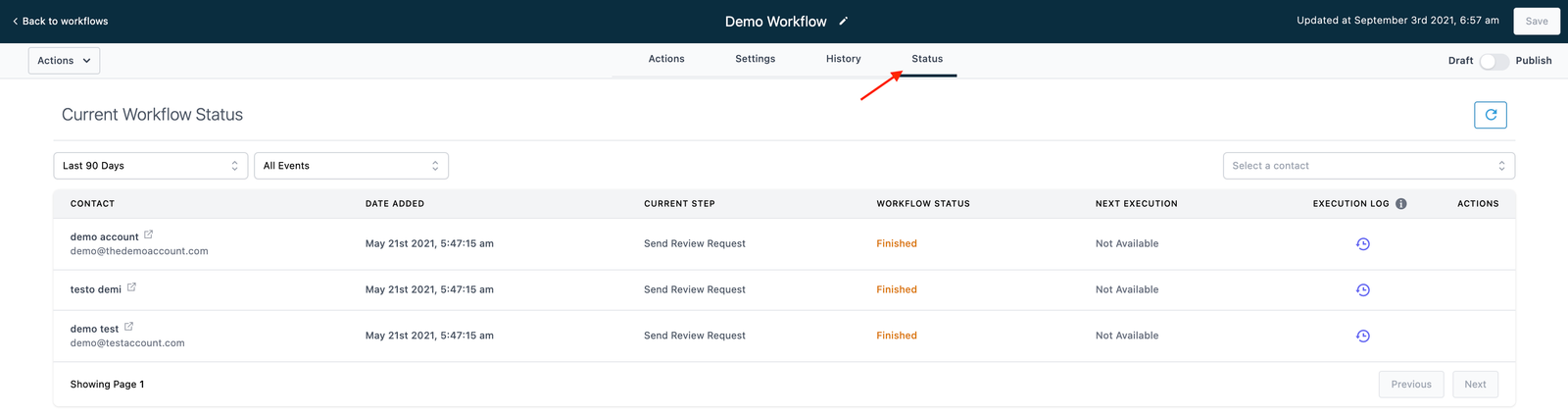Click the Select a contact field
The height and width of the screenshot is (415, 1568).
coord(1368,166)
